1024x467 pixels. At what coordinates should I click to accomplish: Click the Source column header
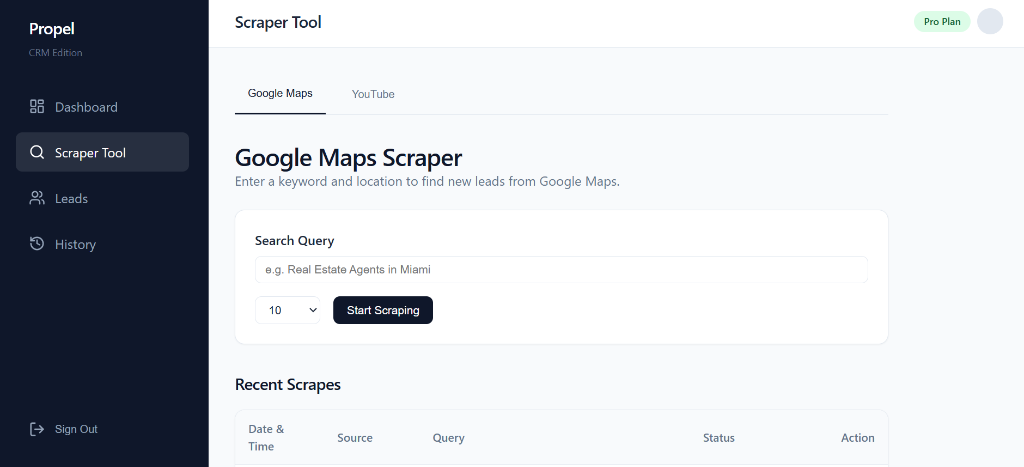[354, 438]
